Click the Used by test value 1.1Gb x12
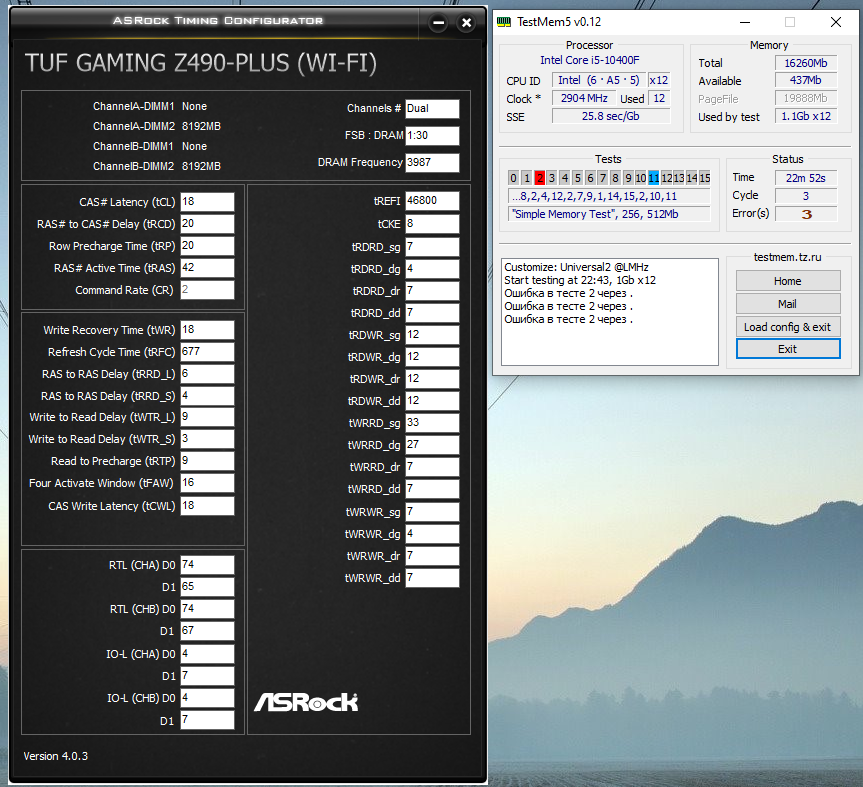The image size is (863, 787). click(x=806, y=116)
